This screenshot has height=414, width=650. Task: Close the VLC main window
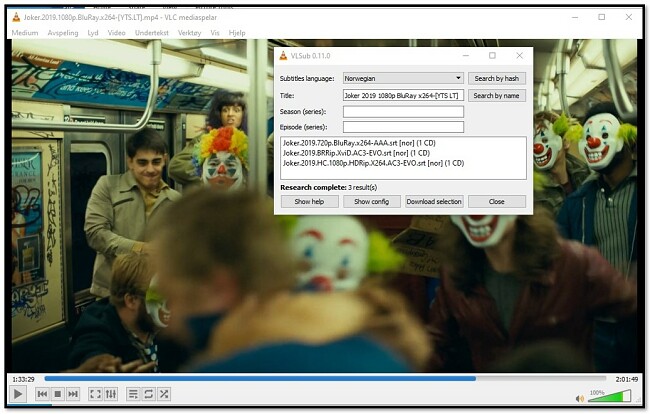point(628,17)
